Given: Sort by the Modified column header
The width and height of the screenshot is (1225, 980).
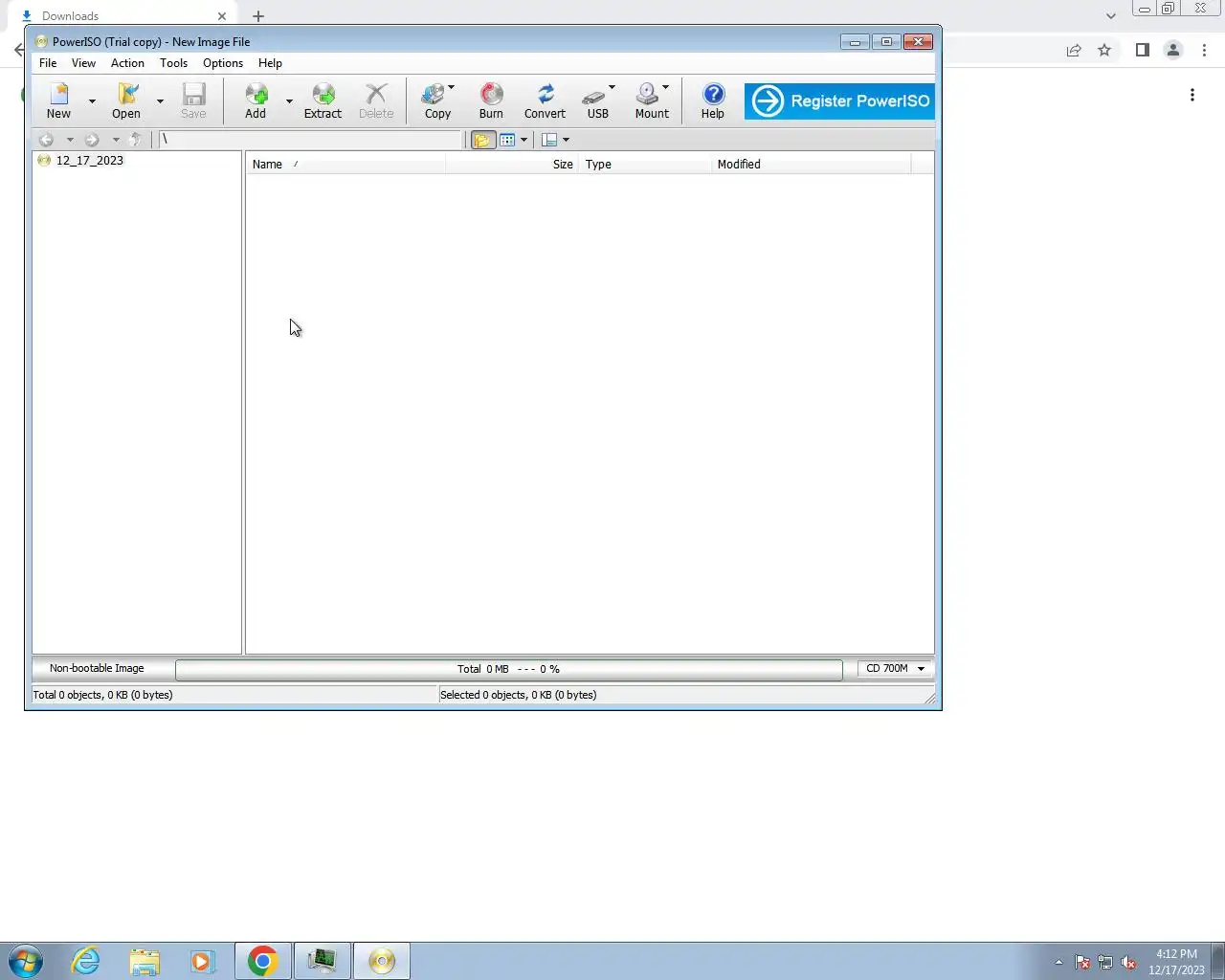Looking at the screenshot, I should [812, 165].
